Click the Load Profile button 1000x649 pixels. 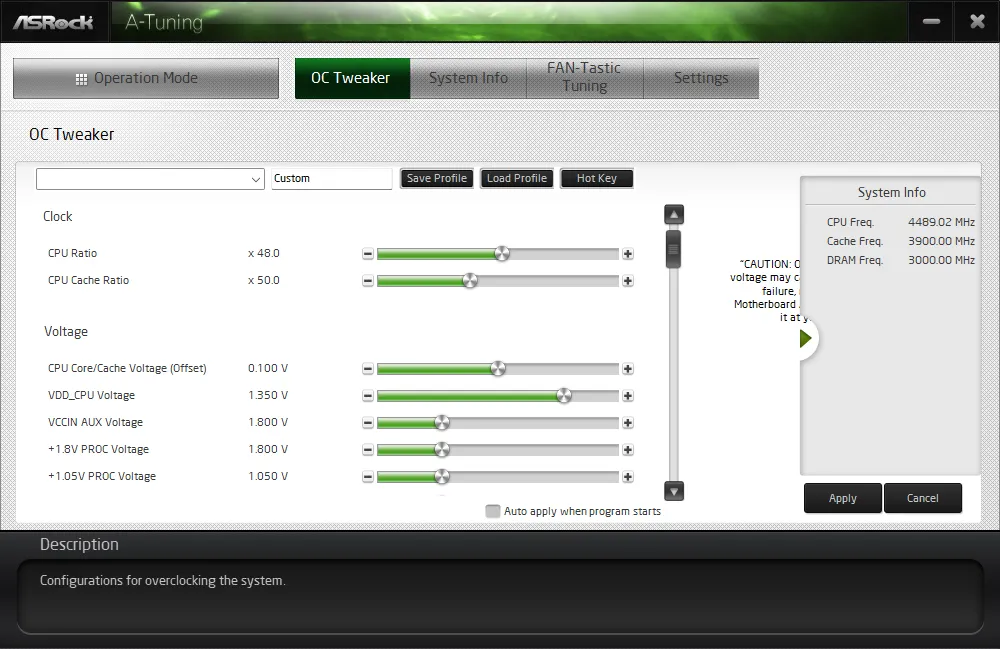pyautogui.click(x=517, y=179)
